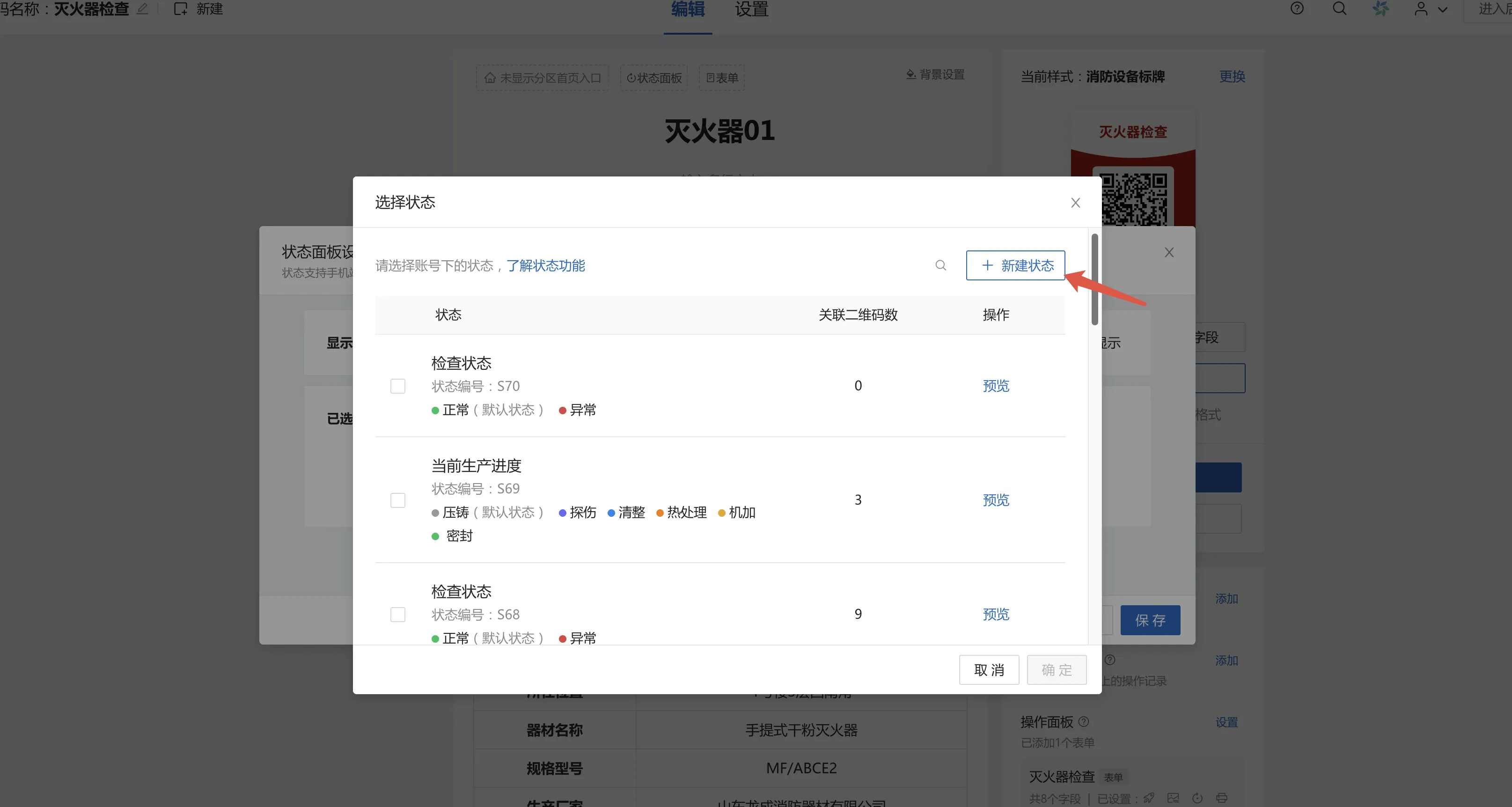
Task: Click the 关联二维码数 column header
Action: pyautogui.click(x=858, y=315)
